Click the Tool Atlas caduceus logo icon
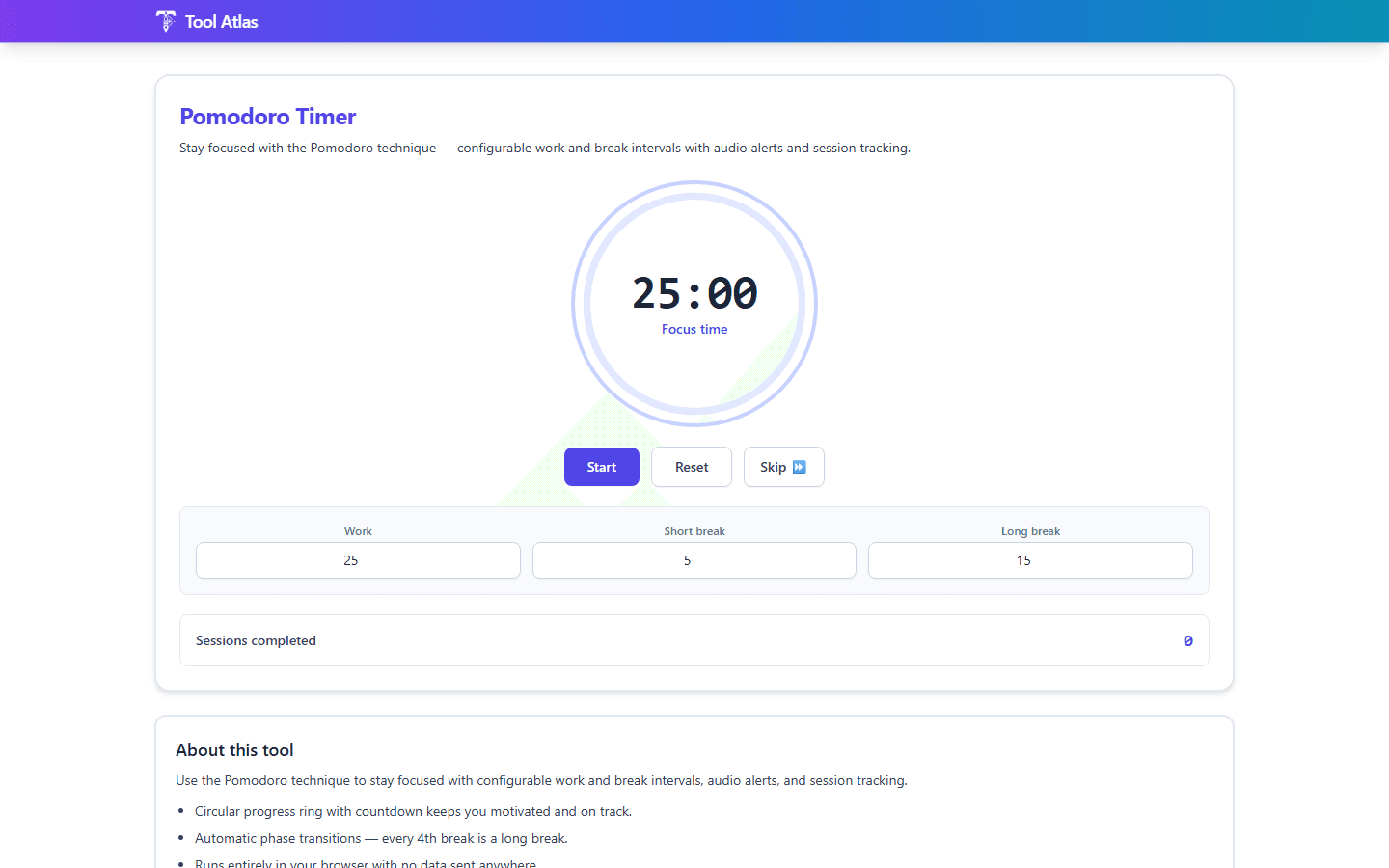This screenshot has height=868, width=1389. 165,21
